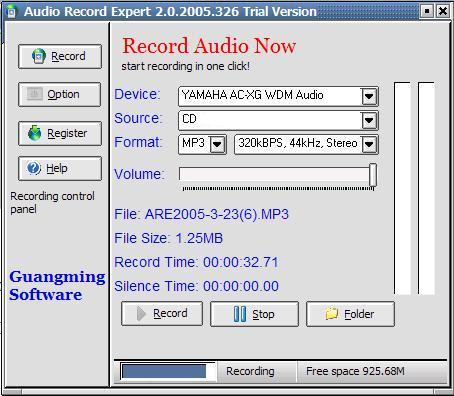
Task: Open the Register dialog from sidebar
Action: (x=60, y=133)
